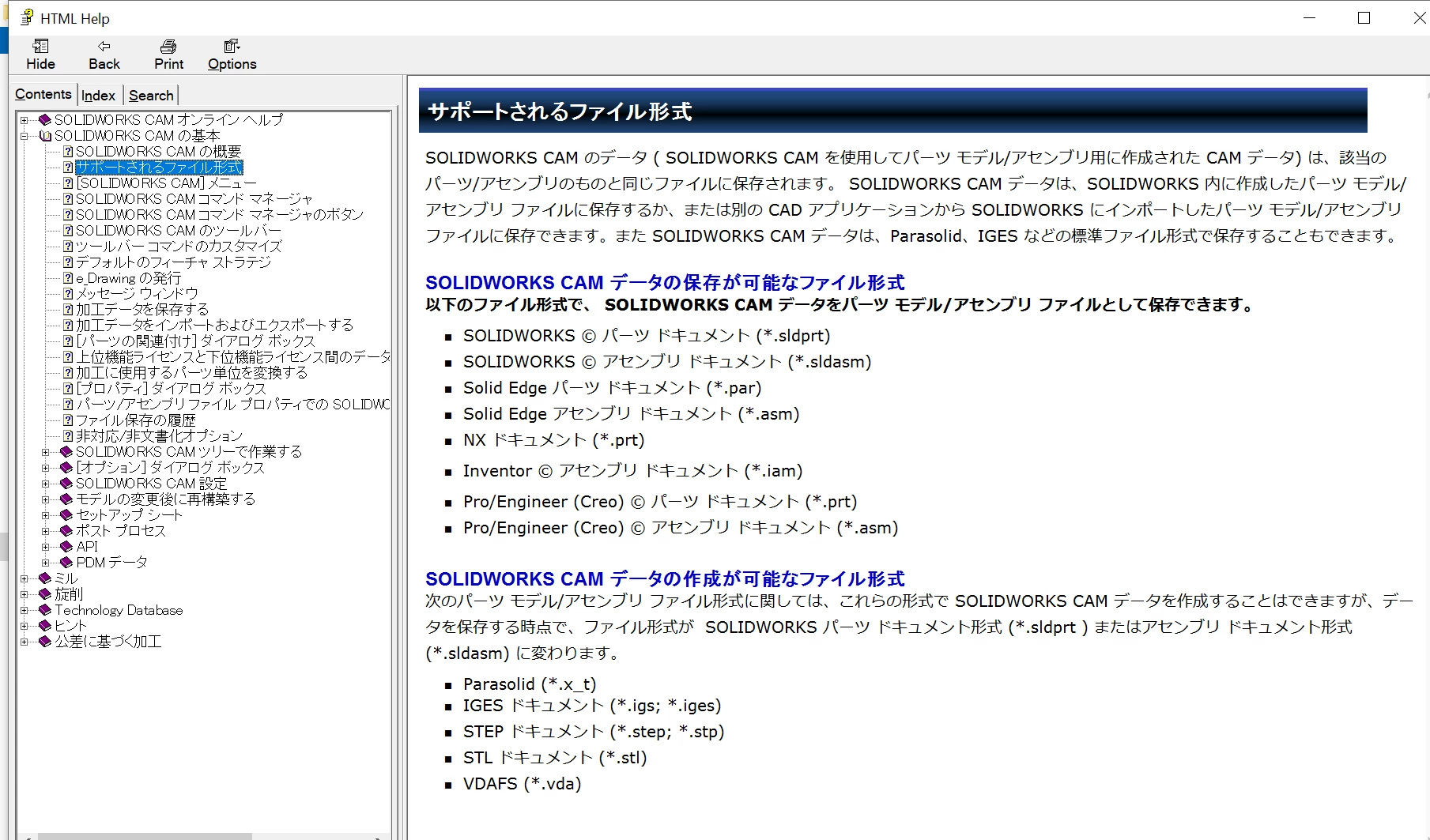This screenshot has width=1430, height=840.
Task: Open the Options toolbar icon
Action: point(232,46)
